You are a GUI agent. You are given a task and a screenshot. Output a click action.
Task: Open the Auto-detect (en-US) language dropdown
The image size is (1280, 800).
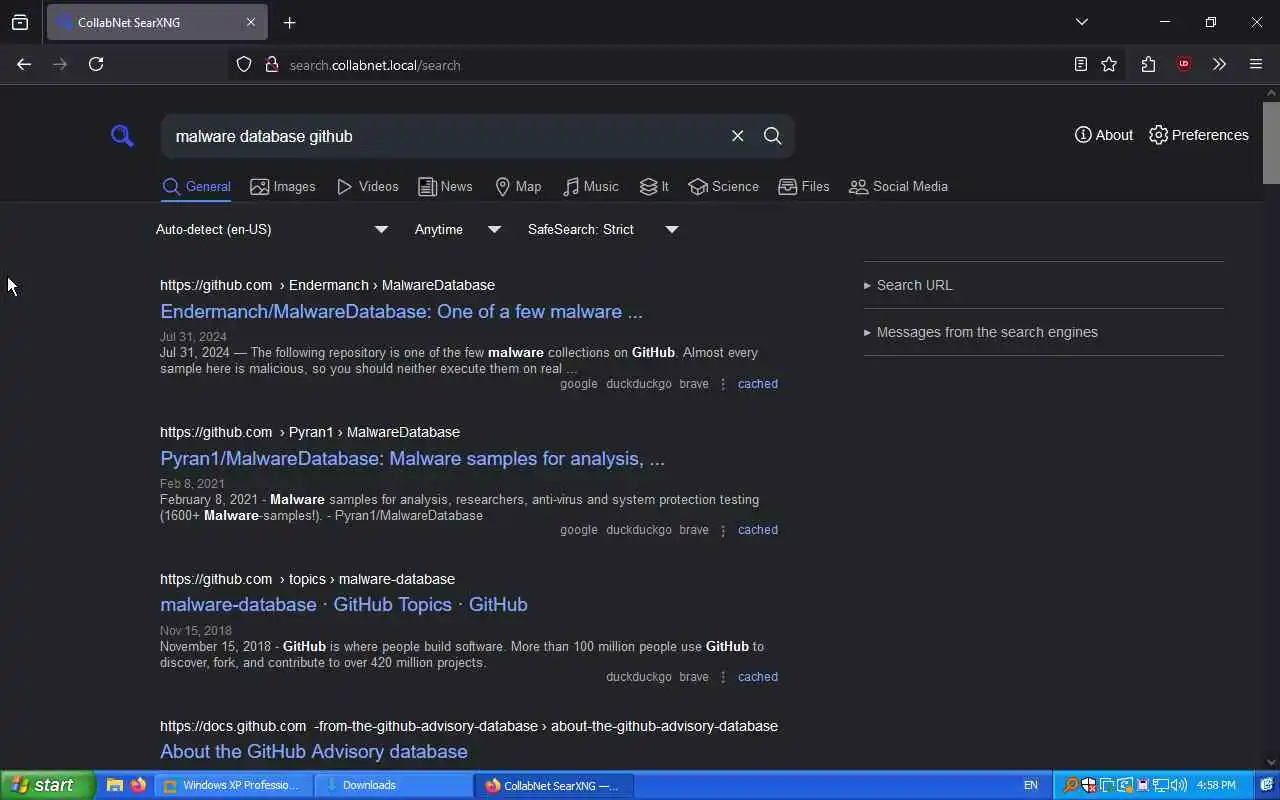pyautogui.click(x=272, y=229)
